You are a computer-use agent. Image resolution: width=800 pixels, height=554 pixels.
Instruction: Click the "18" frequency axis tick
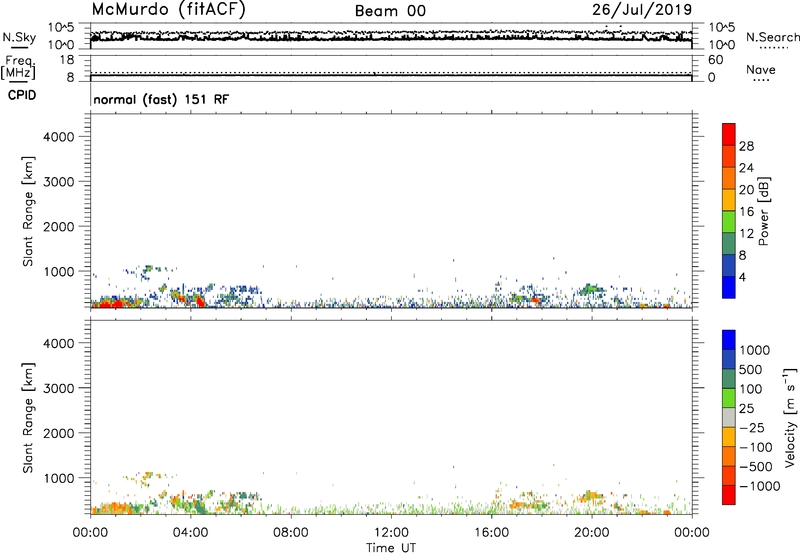click(67, 60)
